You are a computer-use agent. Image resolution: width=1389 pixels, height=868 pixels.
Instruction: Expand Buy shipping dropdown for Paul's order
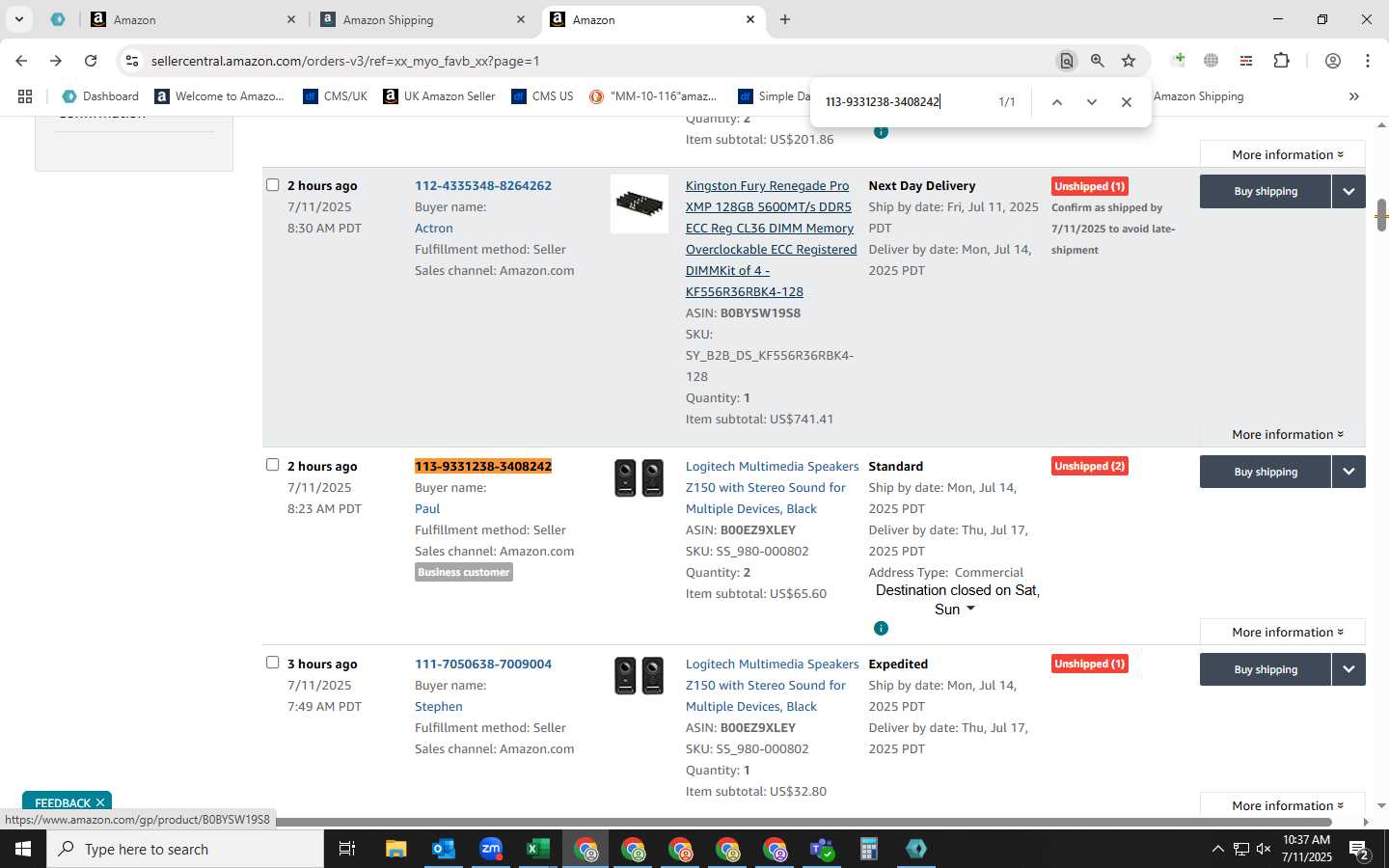(1348, 472)
